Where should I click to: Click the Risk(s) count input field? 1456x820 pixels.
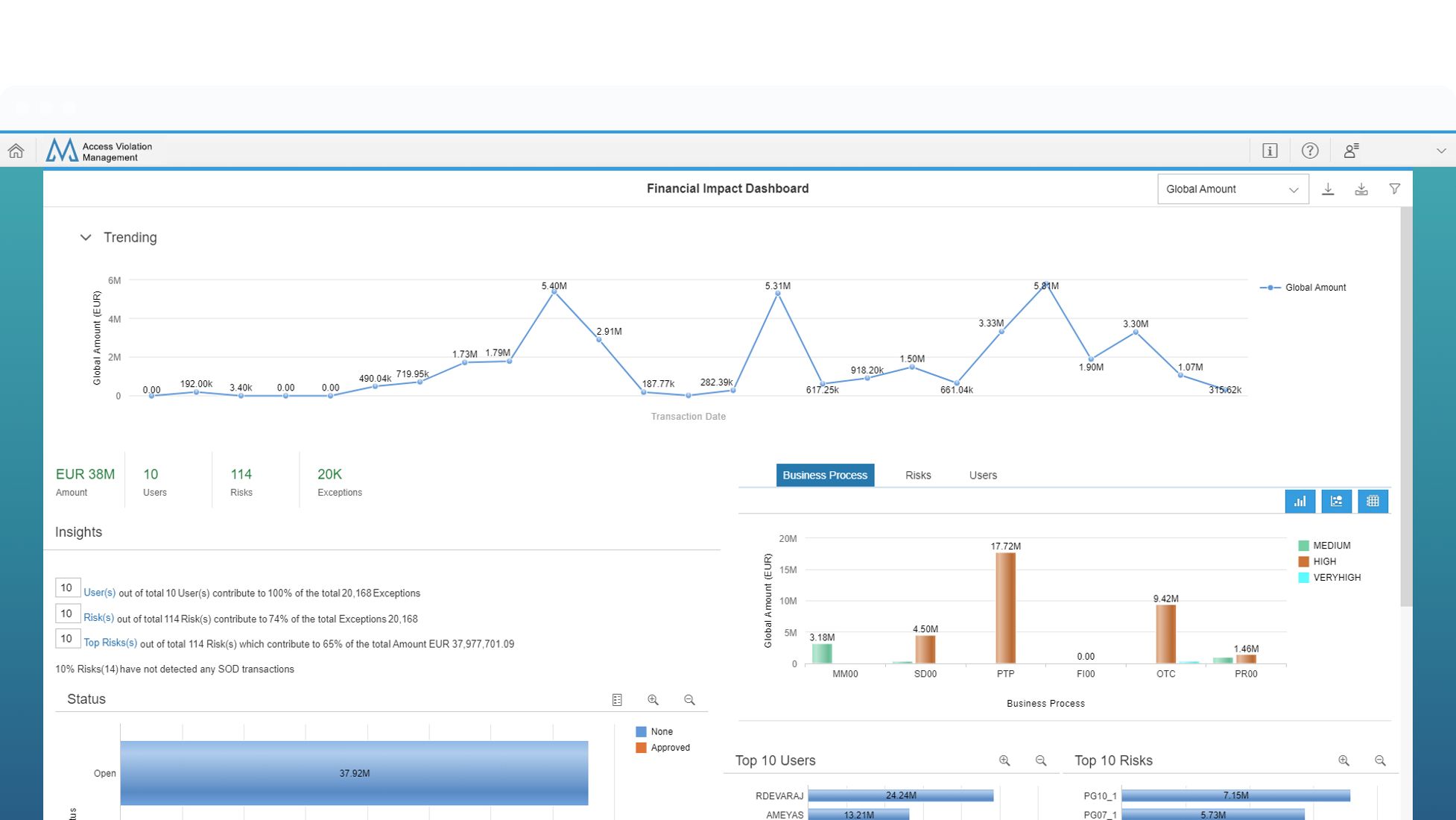click(67, 614)
